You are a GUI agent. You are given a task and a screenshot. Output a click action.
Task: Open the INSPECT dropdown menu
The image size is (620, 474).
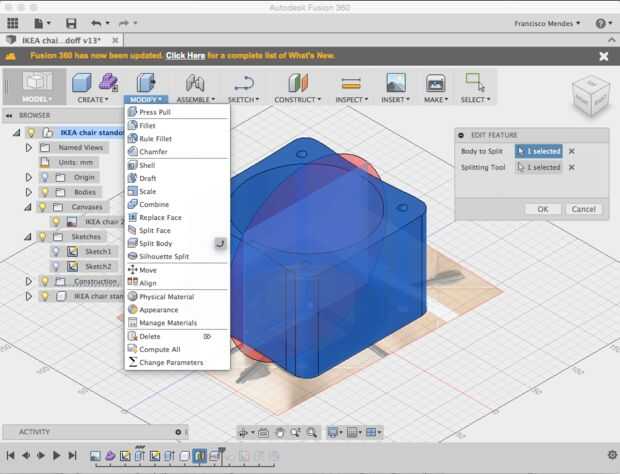(352, 100)
